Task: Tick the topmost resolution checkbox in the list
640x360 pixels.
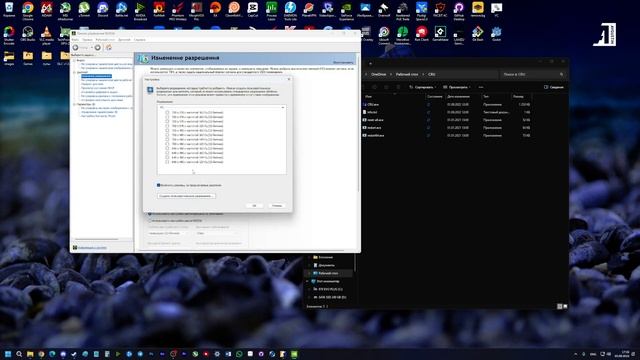Action: pos(167,112)
